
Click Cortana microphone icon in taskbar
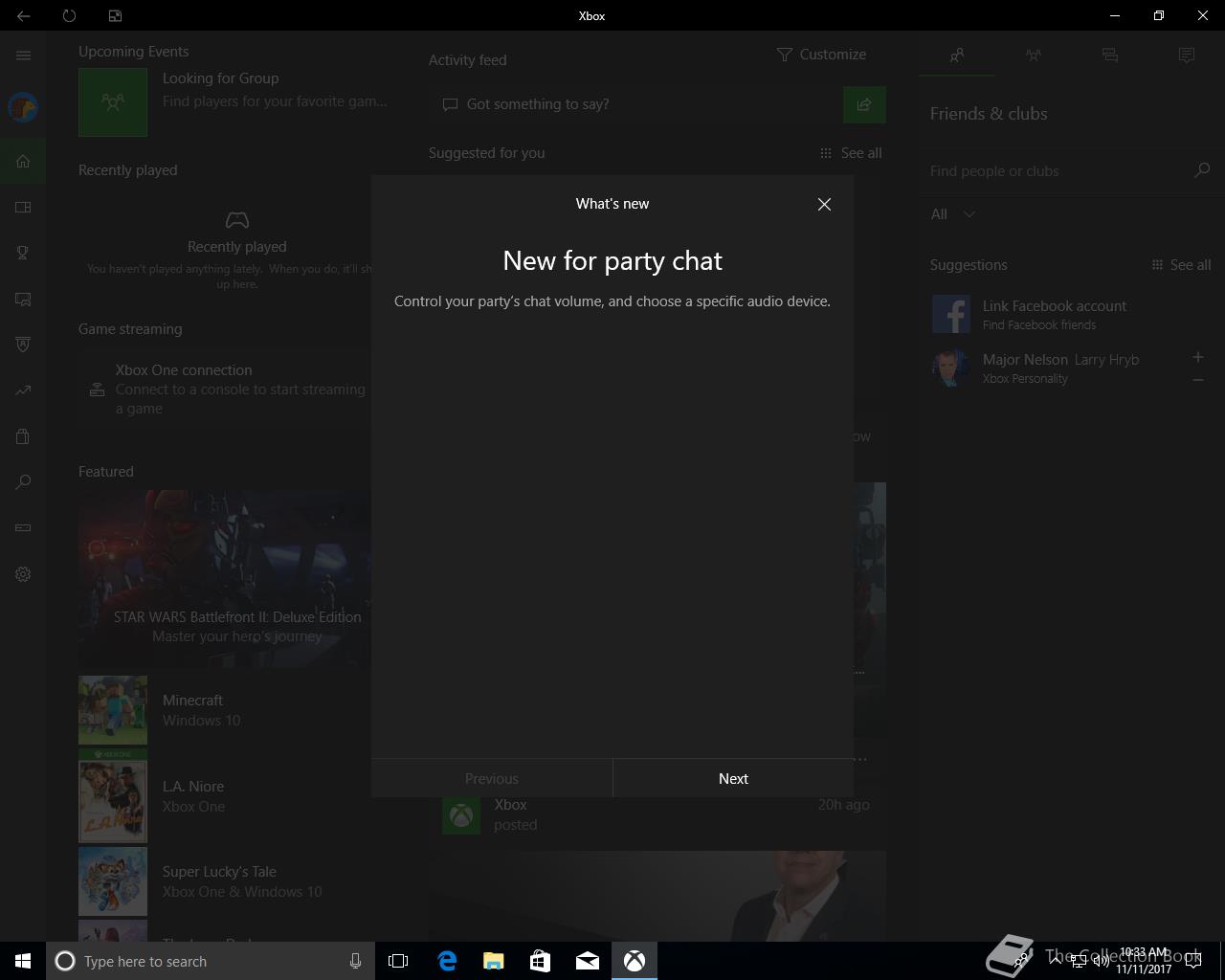(x=355, y=961)
